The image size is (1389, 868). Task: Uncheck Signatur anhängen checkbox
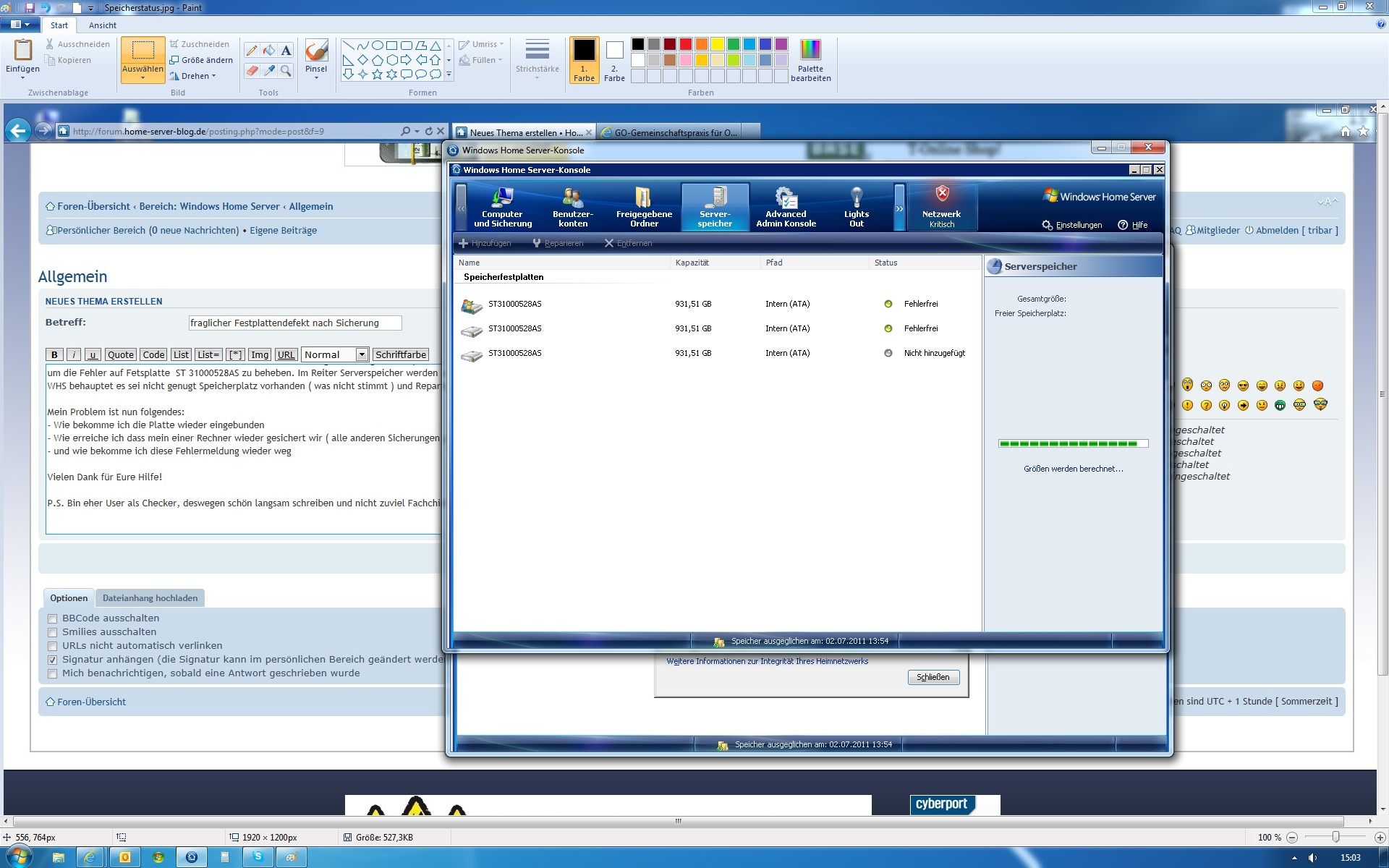pyautogui.click(x=52, y=660)
